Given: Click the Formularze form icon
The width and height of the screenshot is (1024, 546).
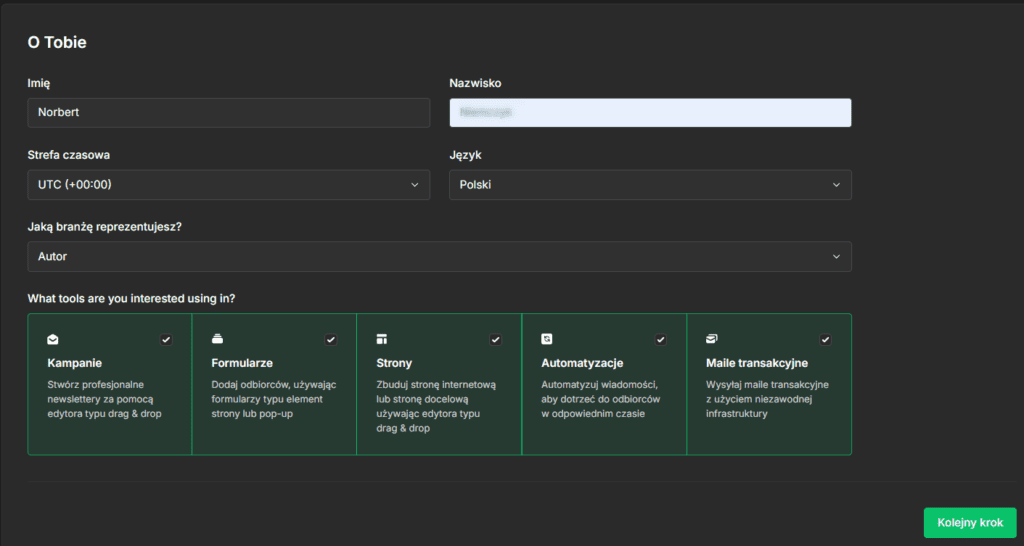Looking at the screenshot, I should (217, 340).
